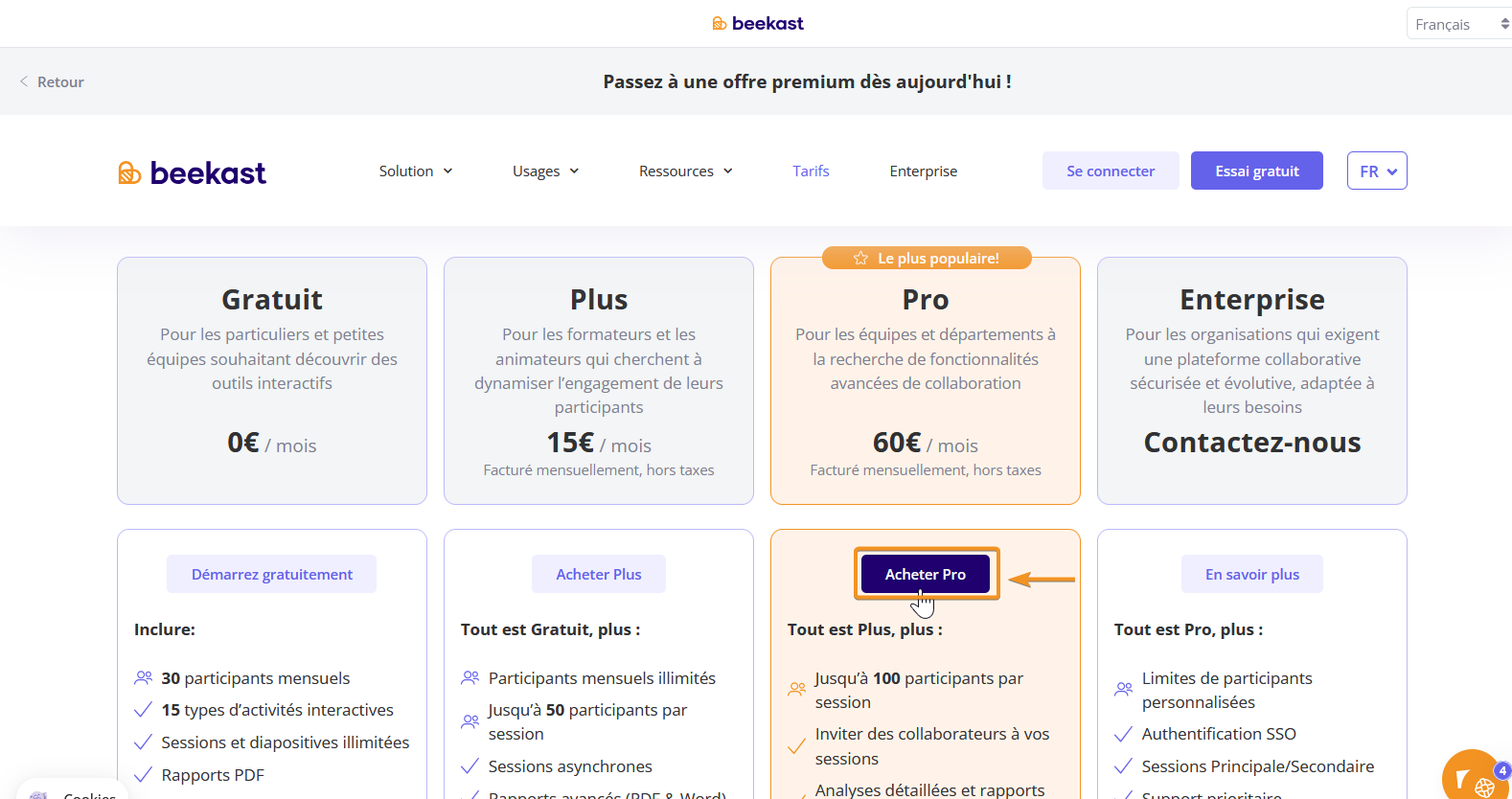Expand the Usages navigation menu
The height and width of the screenshot is (799, 1512).
pyautogui.click(x=545, y=171)
